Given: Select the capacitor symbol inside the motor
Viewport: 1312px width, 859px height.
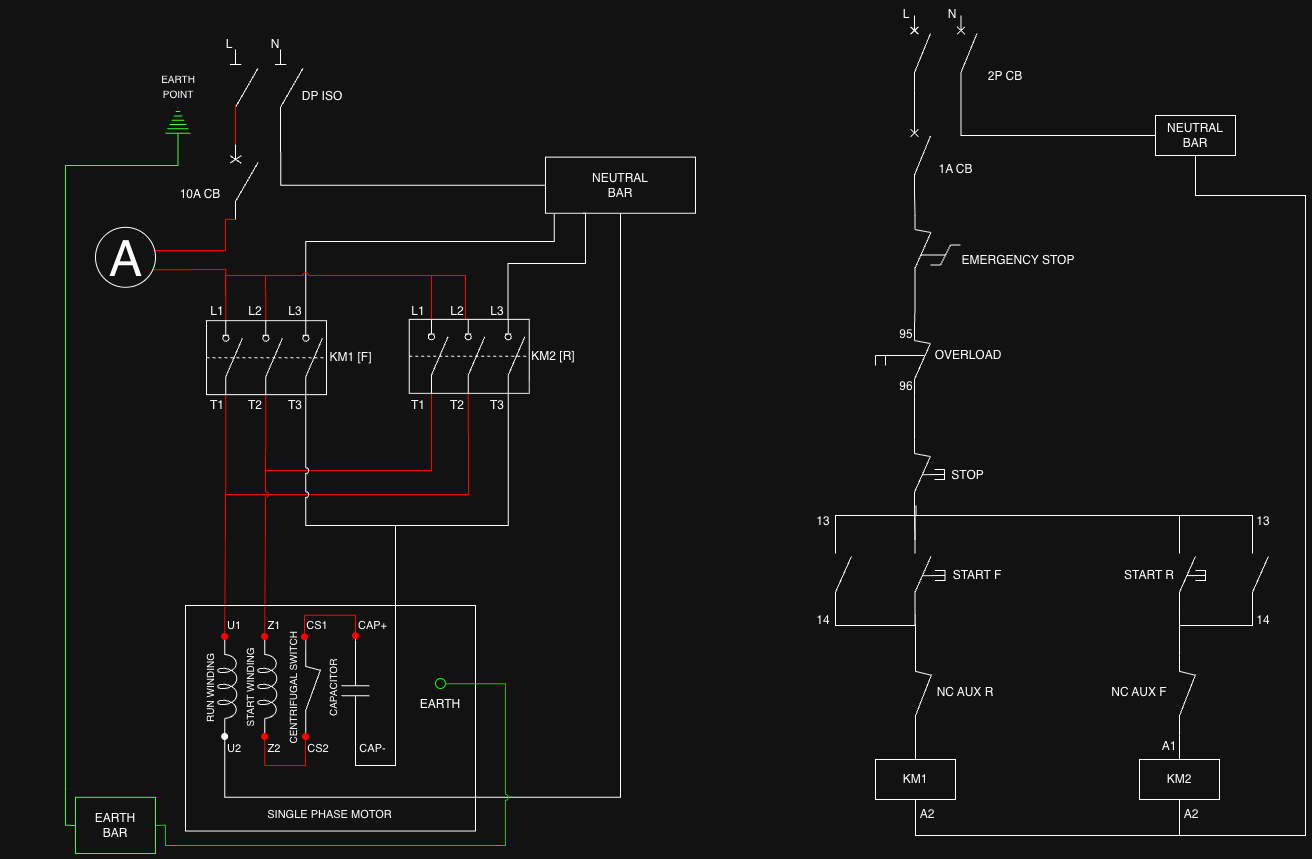Looking at the screenshot, I should coord(355,690).
